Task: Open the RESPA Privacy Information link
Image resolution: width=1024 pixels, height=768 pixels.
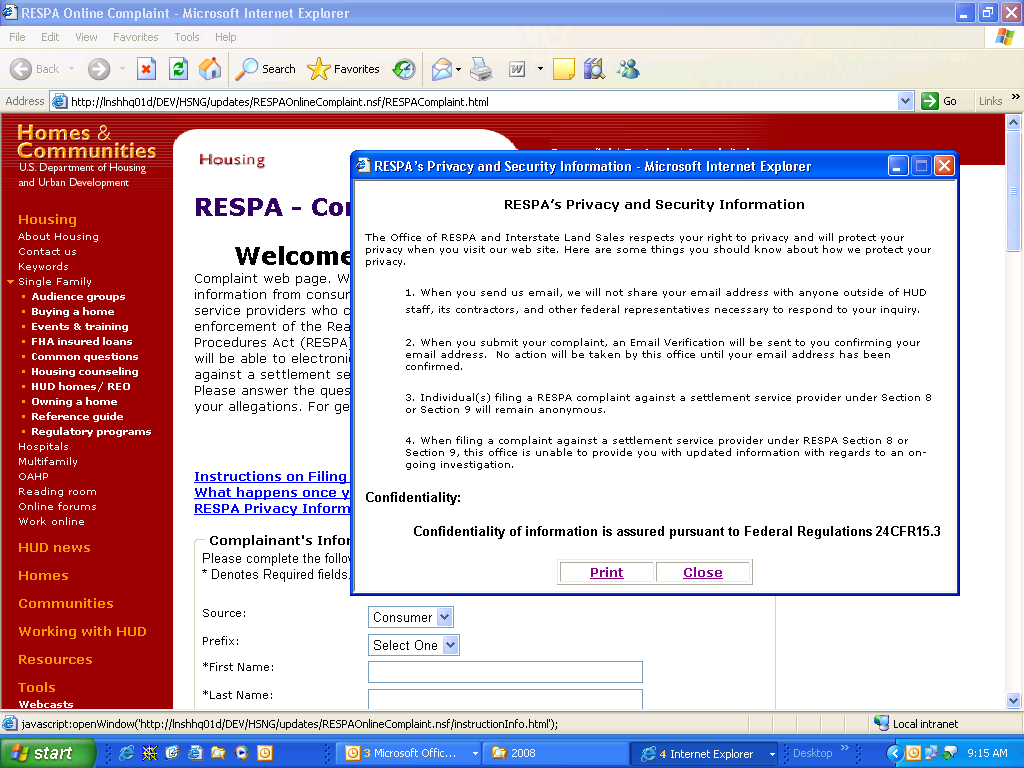Action: pyautogui.click(x=272, y=509)
